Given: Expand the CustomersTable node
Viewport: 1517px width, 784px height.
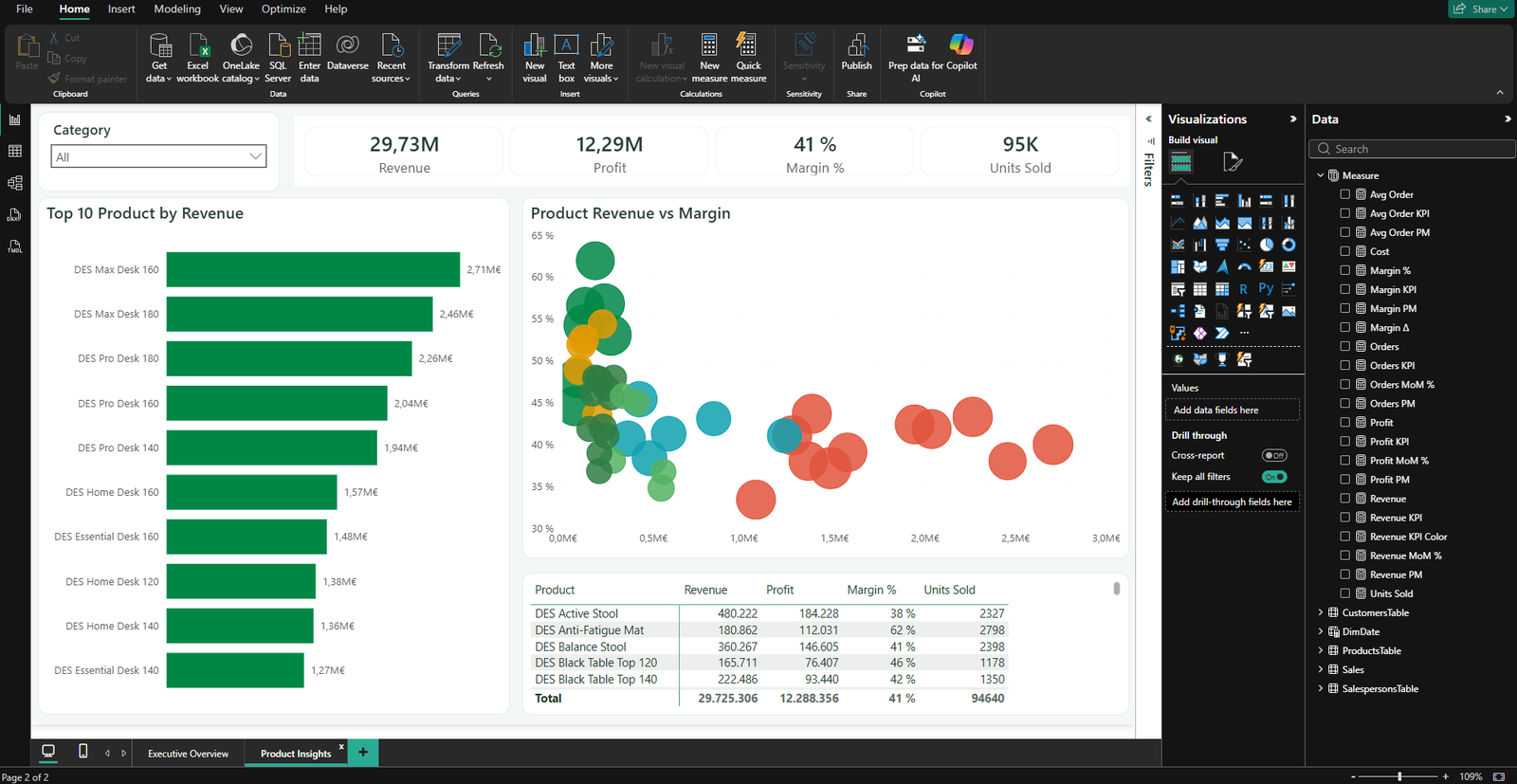Looking at the screenshot, I should click(x=1320, y=612).
